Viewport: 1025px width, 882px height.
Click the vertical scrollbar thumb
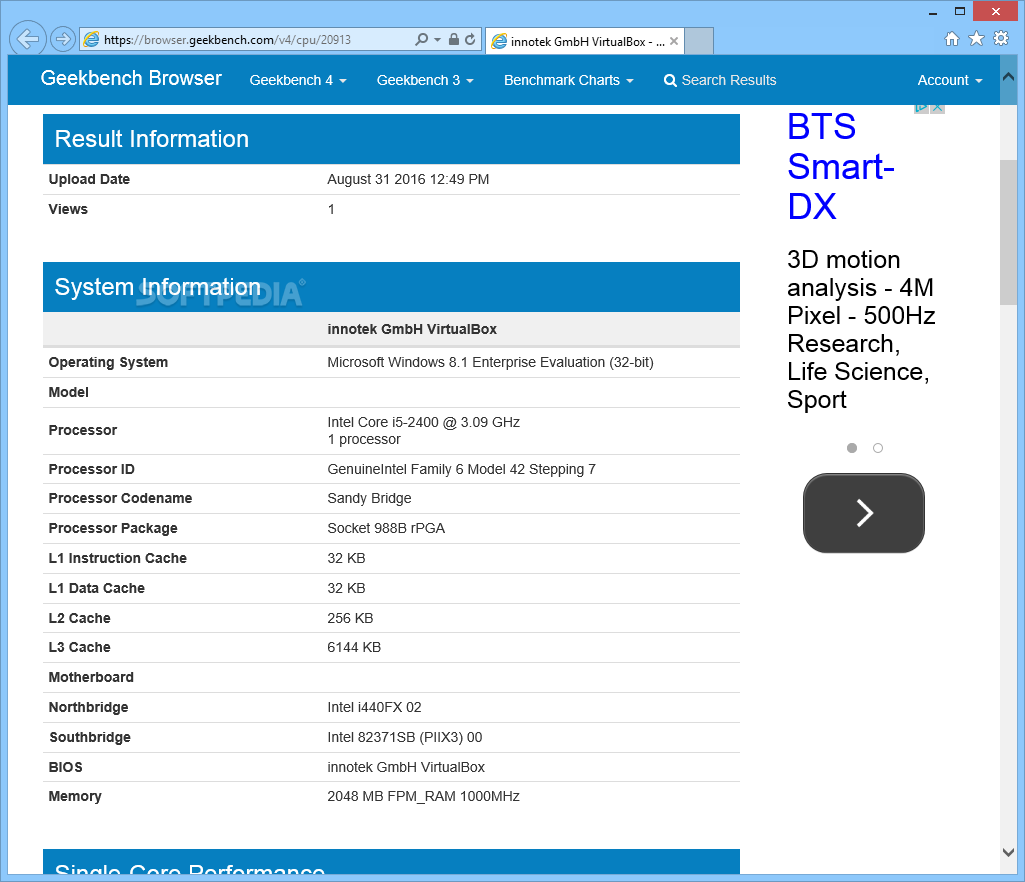click(x=1009, y=232)
